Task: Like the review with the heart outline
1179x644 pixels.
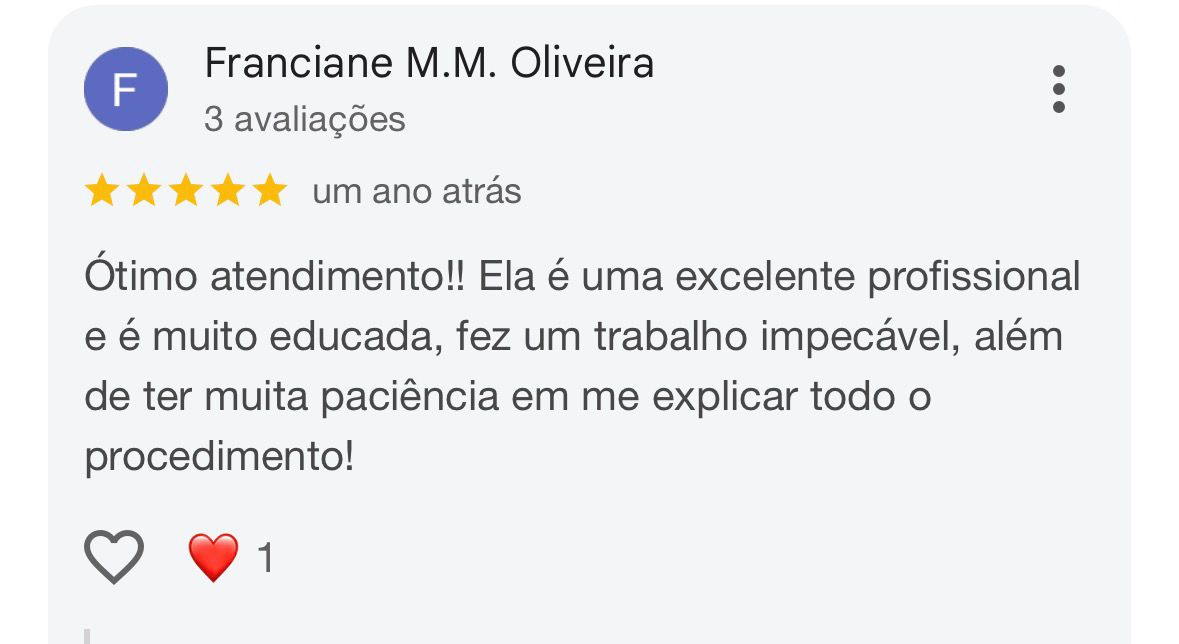Action: pos(114,557)
